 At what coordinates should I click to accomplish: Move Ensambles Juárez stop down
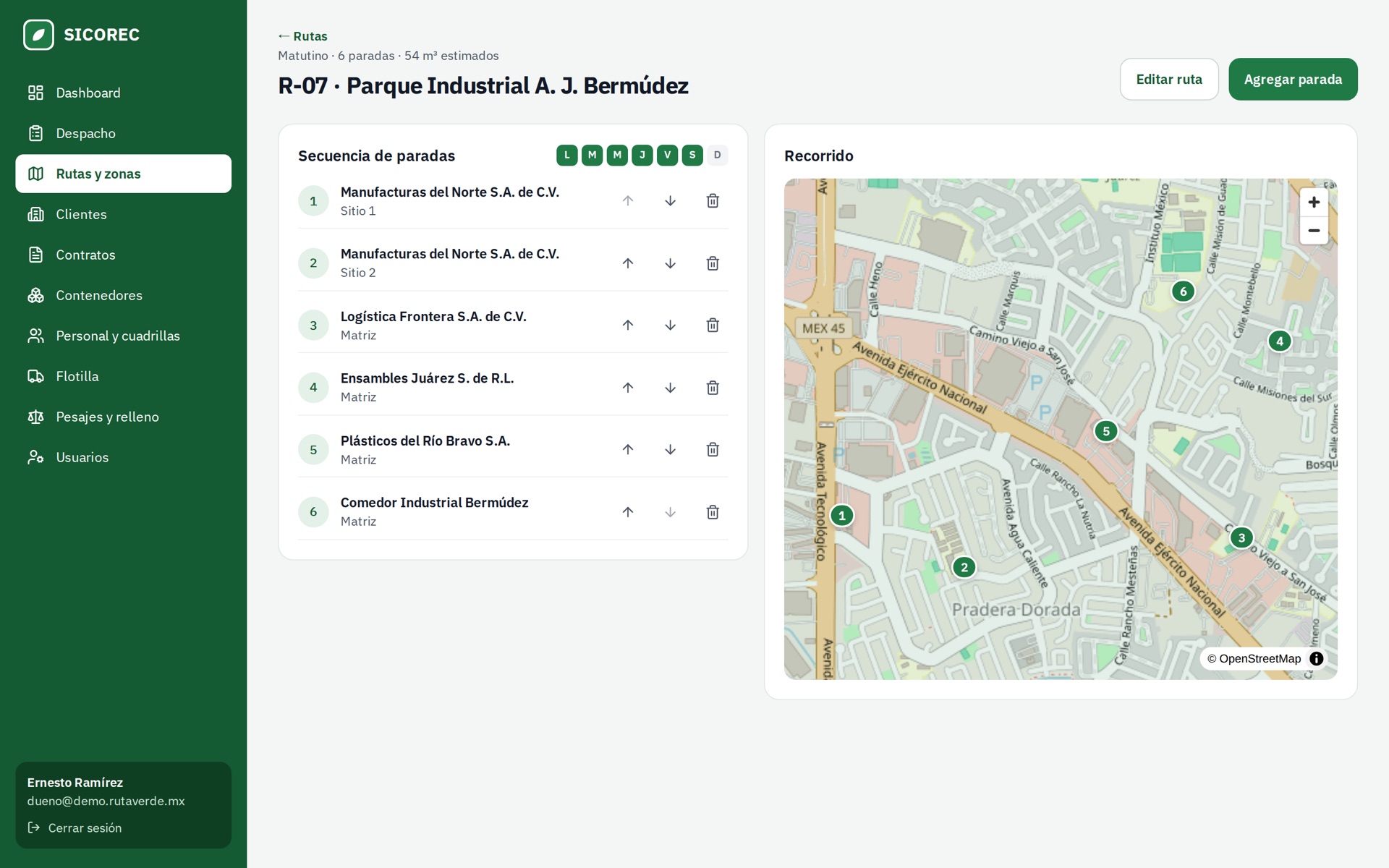[670, 388]
